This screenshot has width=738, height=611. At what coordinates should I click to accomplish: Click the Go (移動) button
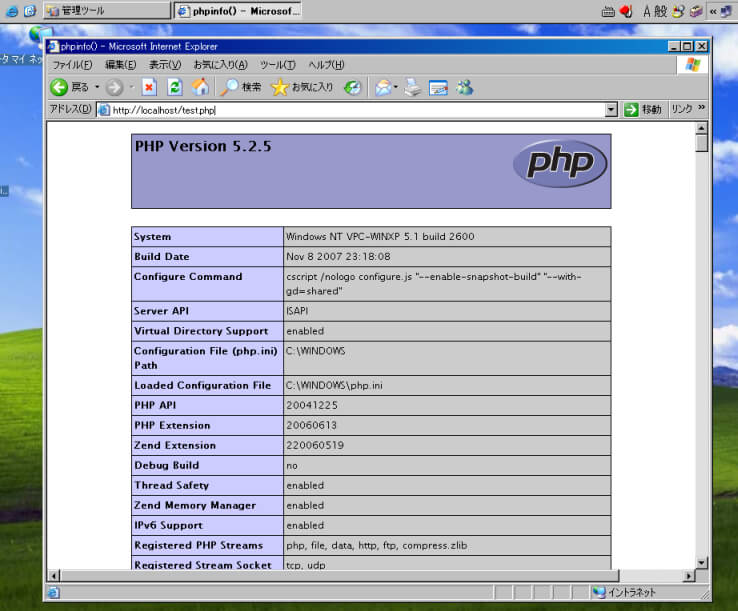pos(642,110)
